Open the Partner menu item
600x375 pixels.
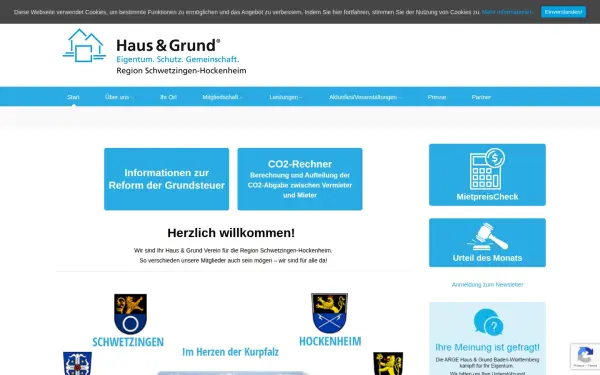pyautogui.click(x=481, y=97)
